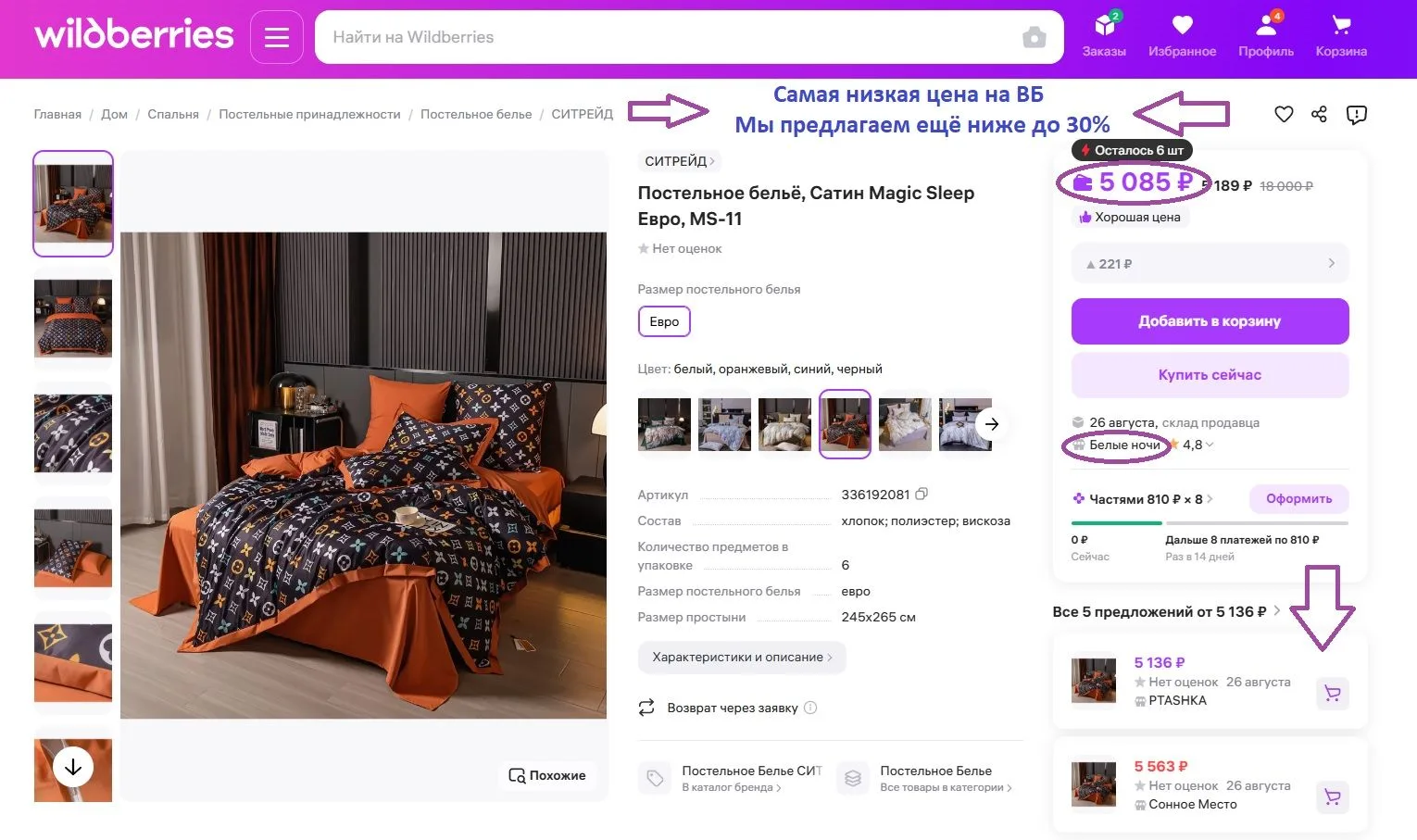Image resolution: width=1417 pixels, height=840 pixels.
Task: Copy the article number 336192081
Action: click(x=922, y=495)
